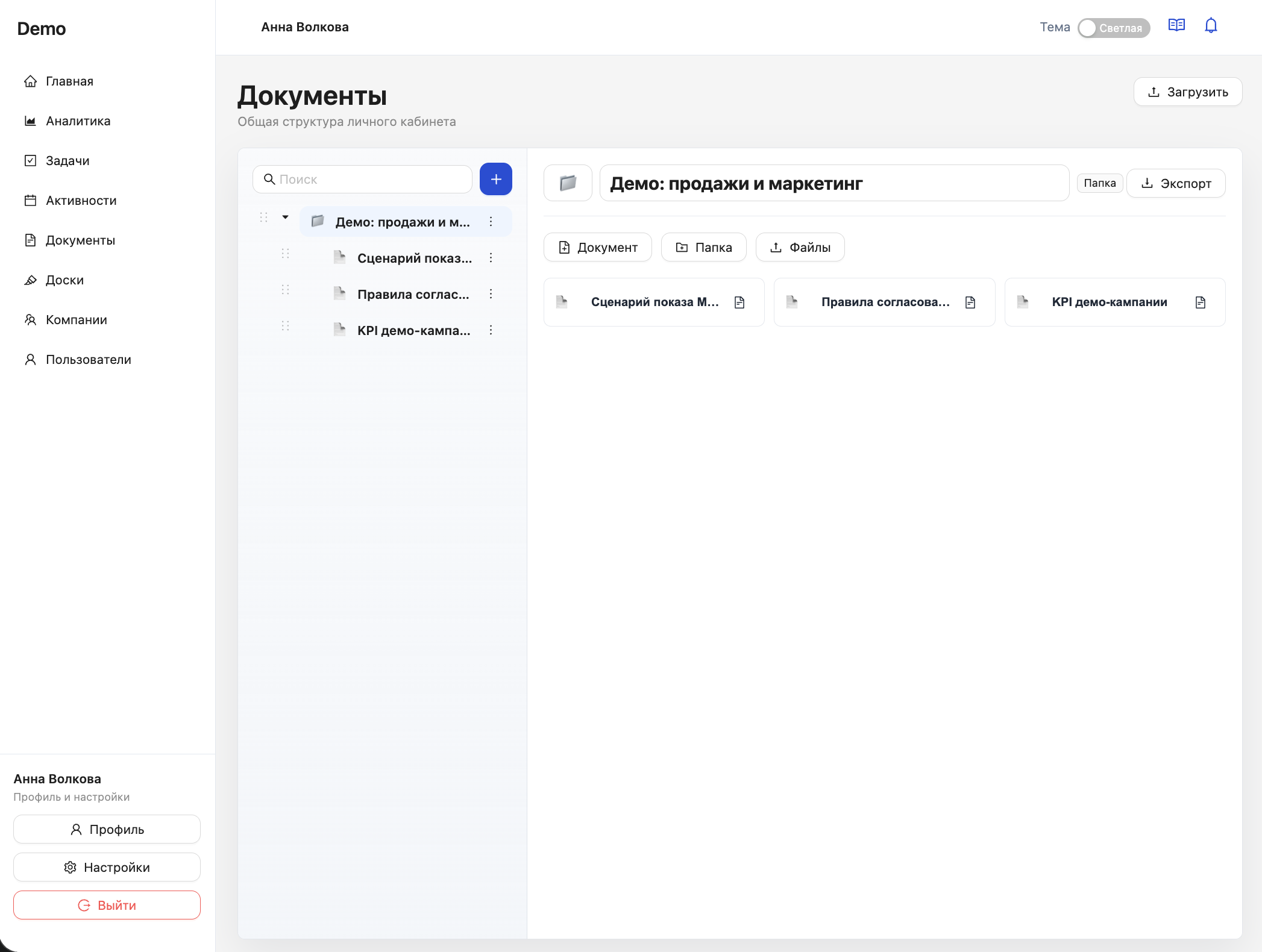
Task: Click drag handle beside Сценарий показ...
Action: 285,253
